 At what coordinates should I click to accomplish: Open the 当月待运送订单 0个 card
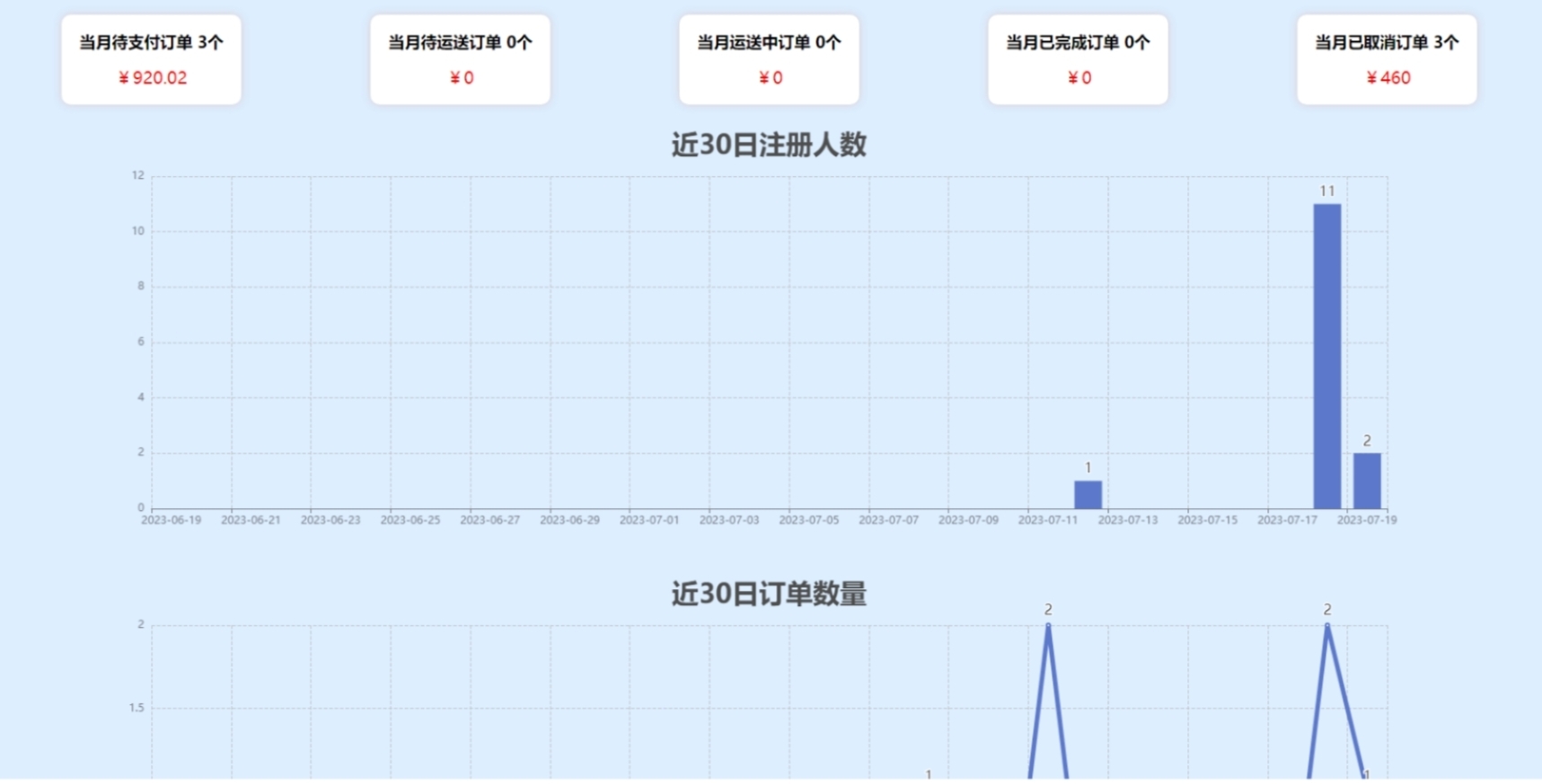point(460,59)
